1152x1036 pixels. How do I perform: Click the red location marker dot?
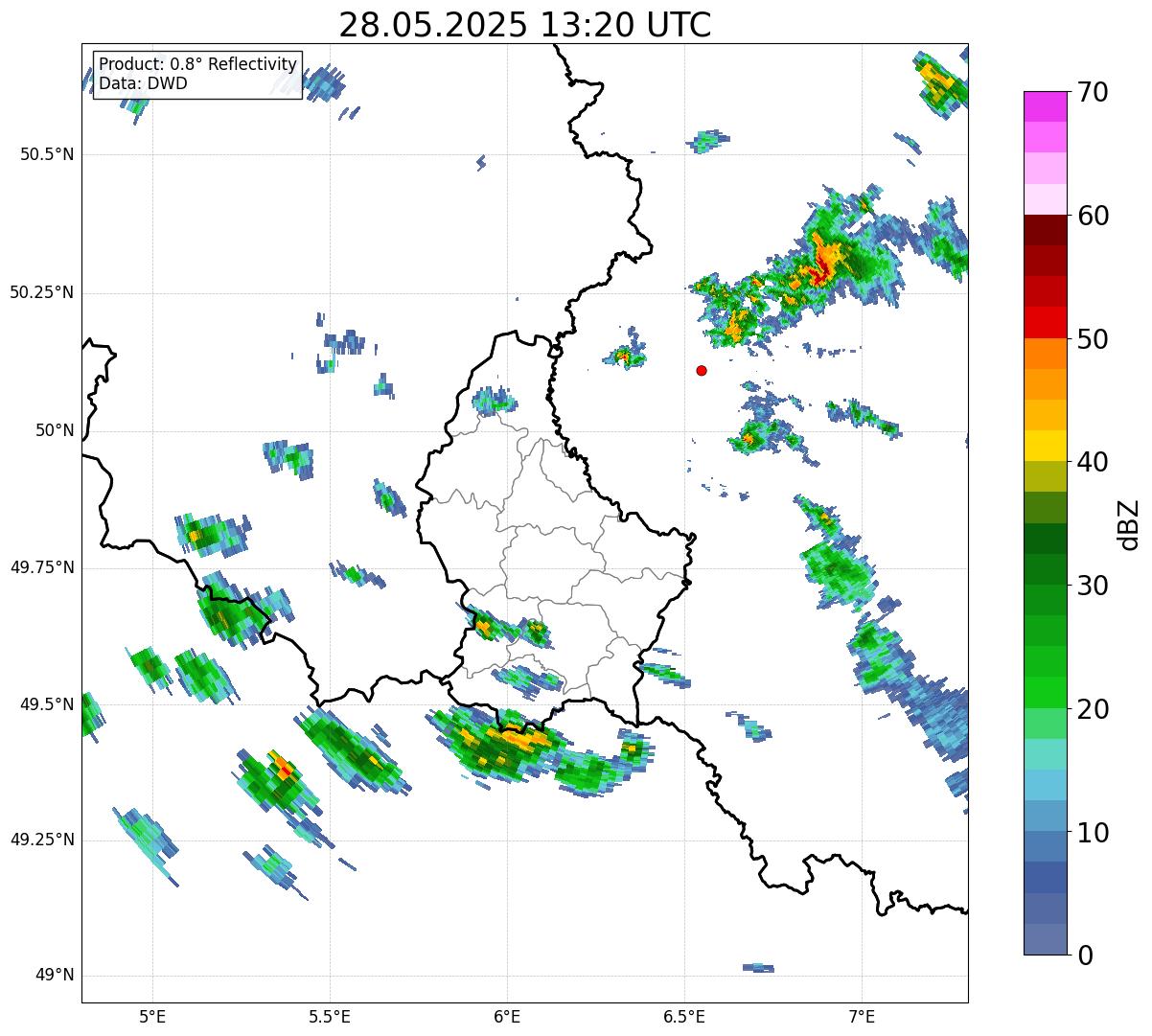tap(702, 370)
